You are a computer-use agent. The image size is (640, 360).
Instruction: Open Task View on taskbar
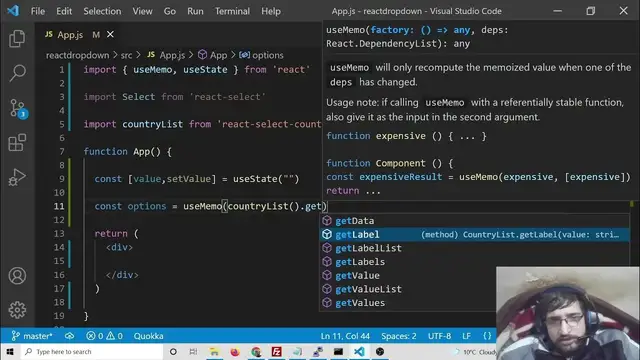193,351
